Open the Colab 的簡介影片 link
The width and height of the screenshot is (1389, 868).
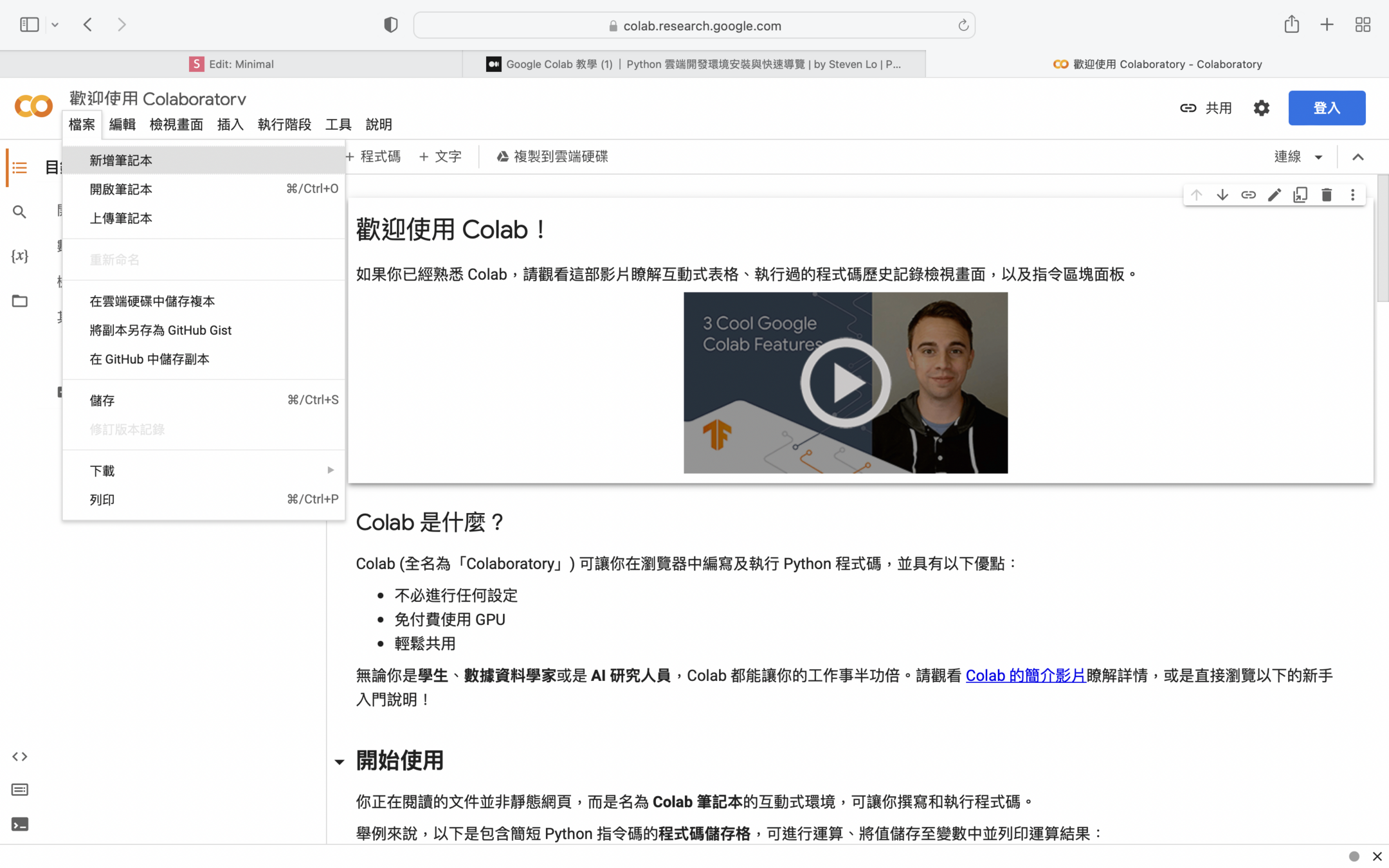click(1025, 676)
